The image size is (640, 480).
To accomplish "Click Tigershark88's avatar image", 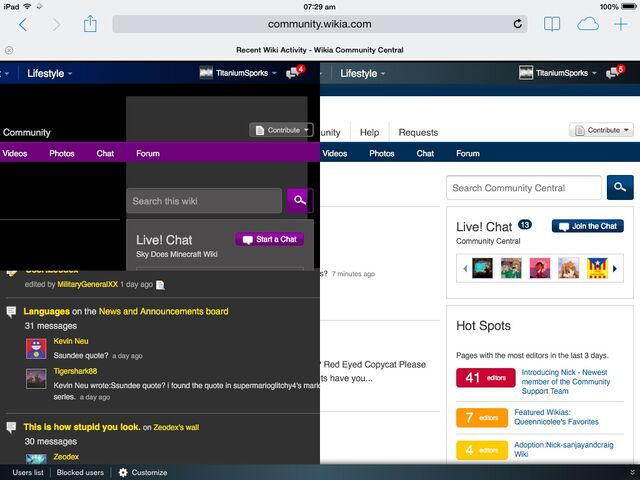I will [x=36, y=378].
